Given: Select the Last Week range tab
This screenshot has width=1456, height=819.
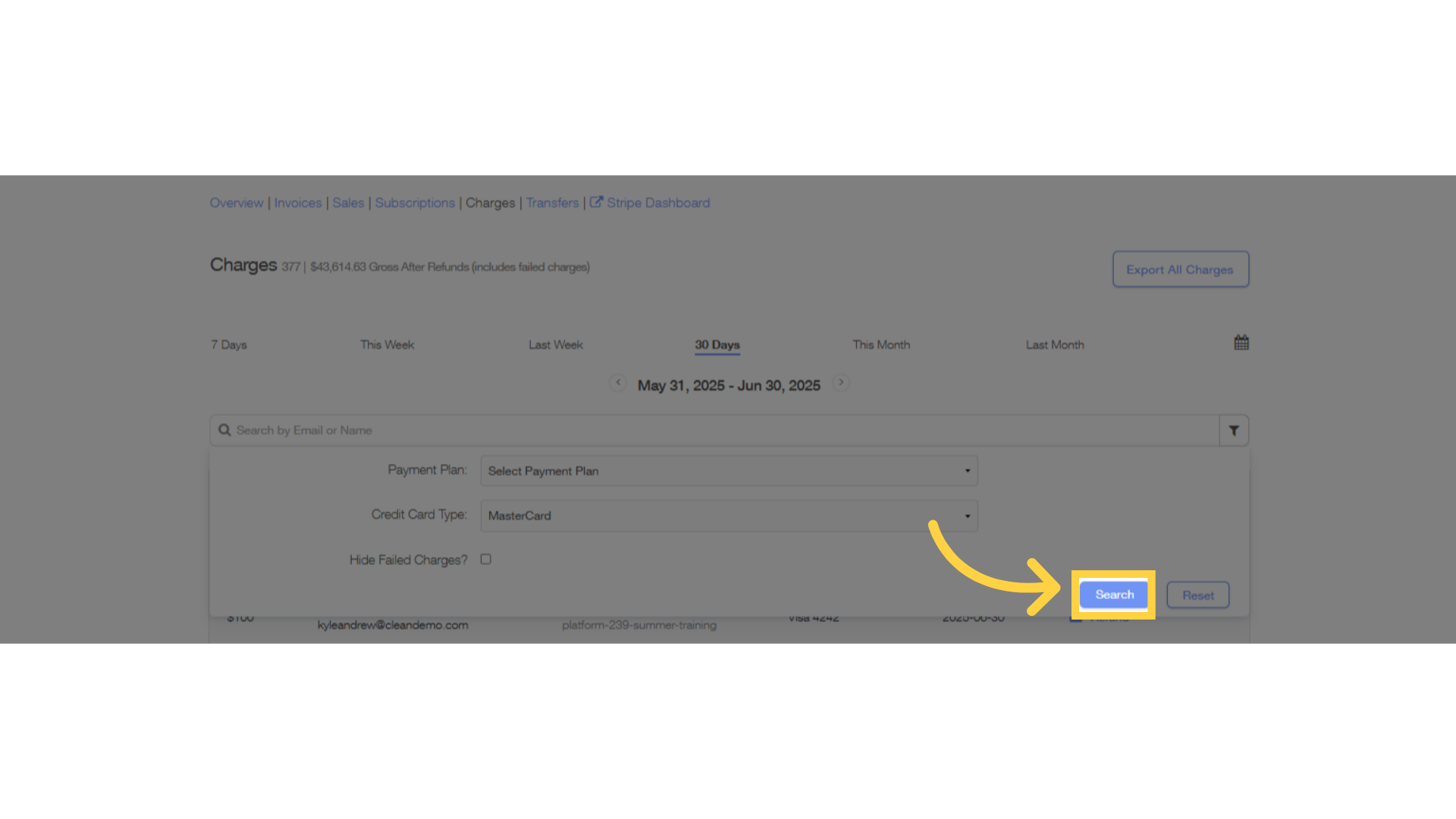Looking at the screenshot, I should pos(556,345).
